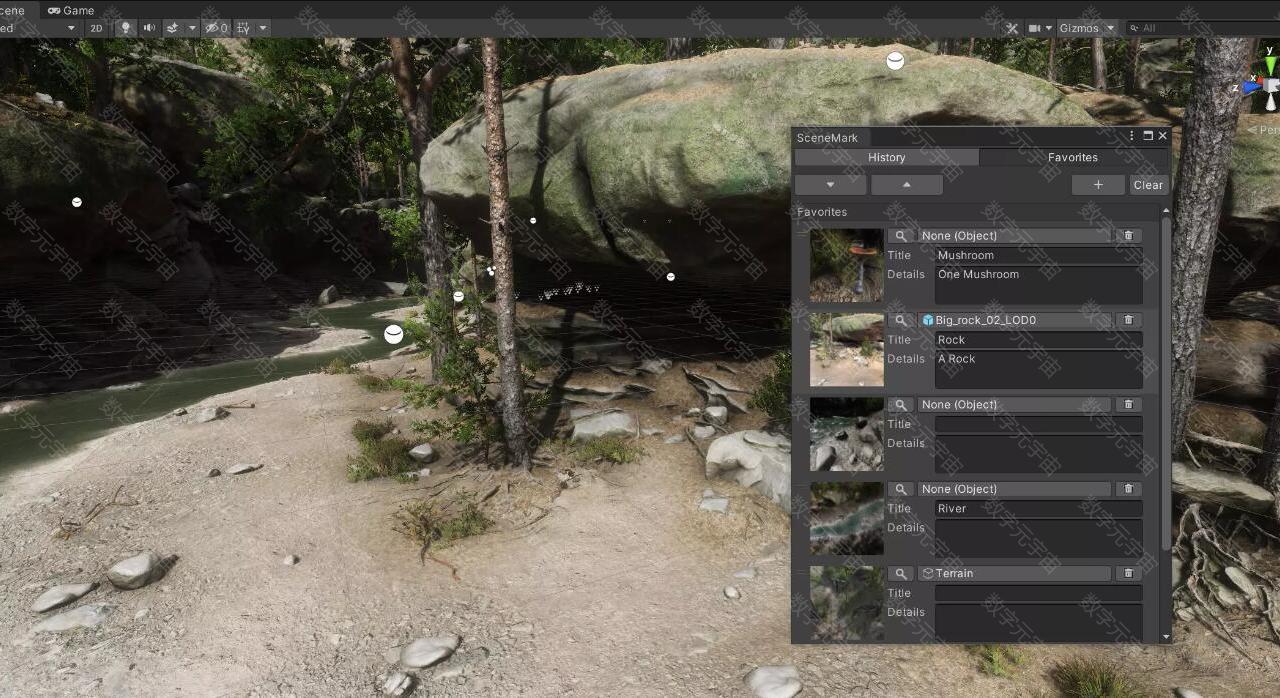Open component editor tools wrench icon
Screen dimensions: 1280x698
pos(1012,28)
